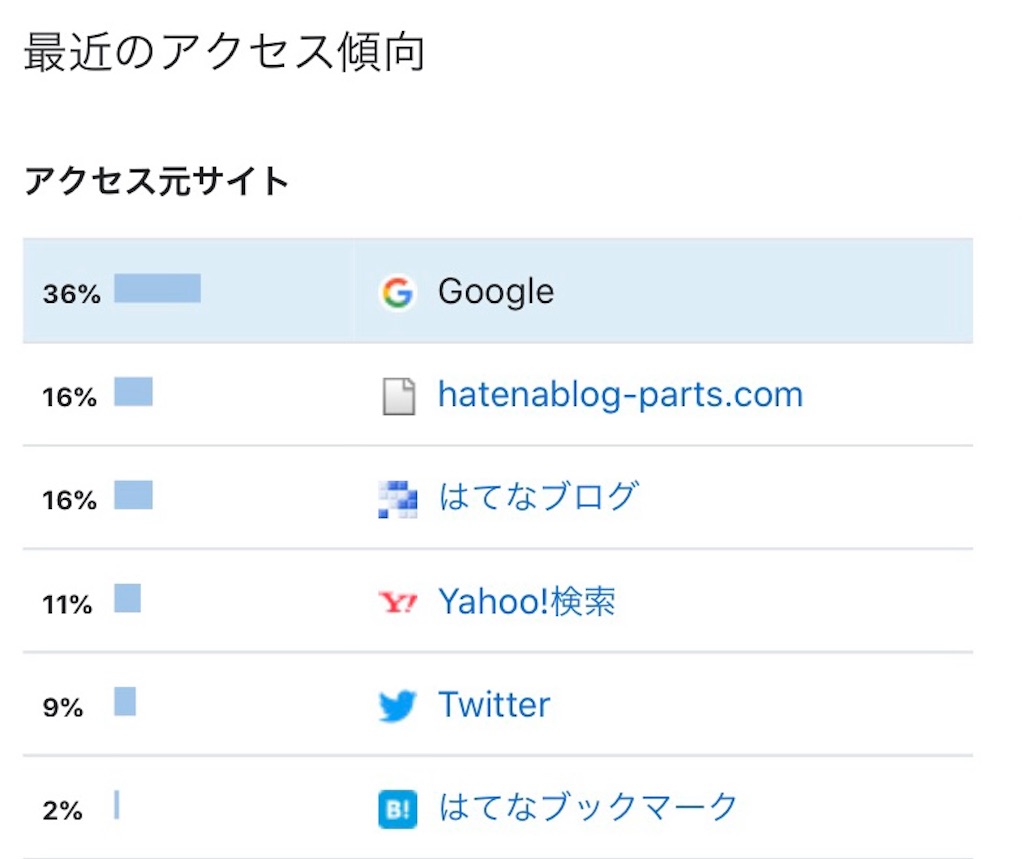Click the 9% bar for Twitter
1024x859 pixels.
click(x=125, y=702)
